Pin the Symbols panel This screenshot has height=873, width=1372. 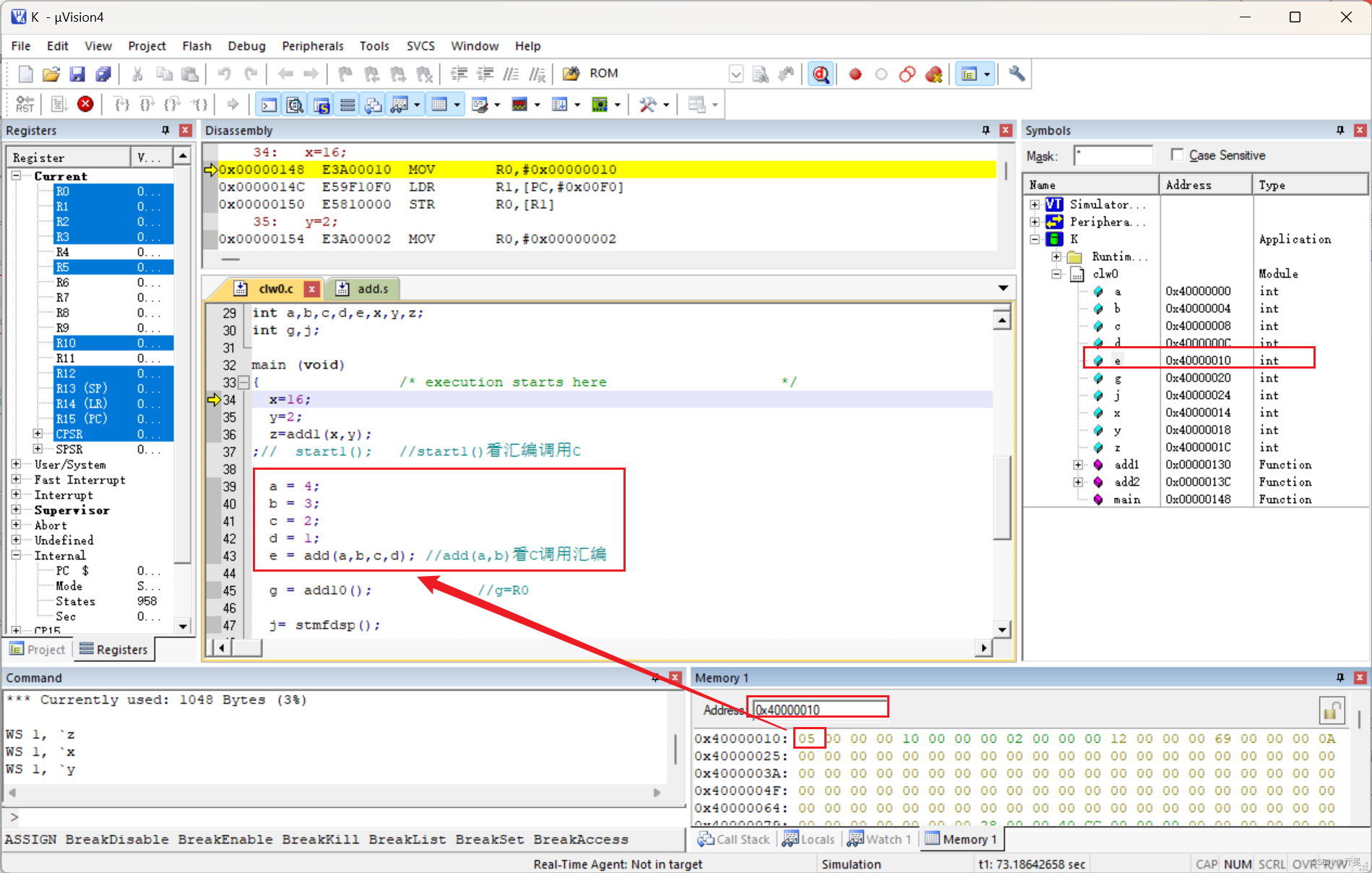(x=1340, y=130)
